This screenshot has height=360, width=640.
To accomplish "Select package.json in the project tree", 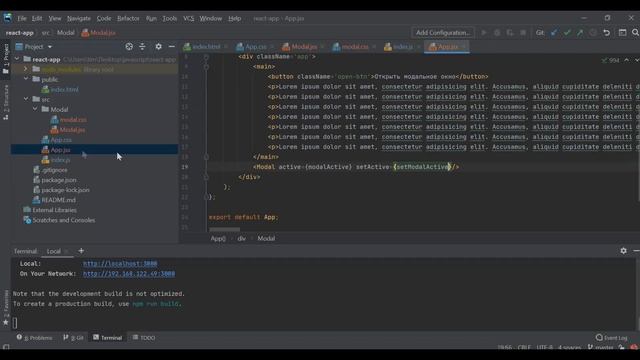I will 59,180.
